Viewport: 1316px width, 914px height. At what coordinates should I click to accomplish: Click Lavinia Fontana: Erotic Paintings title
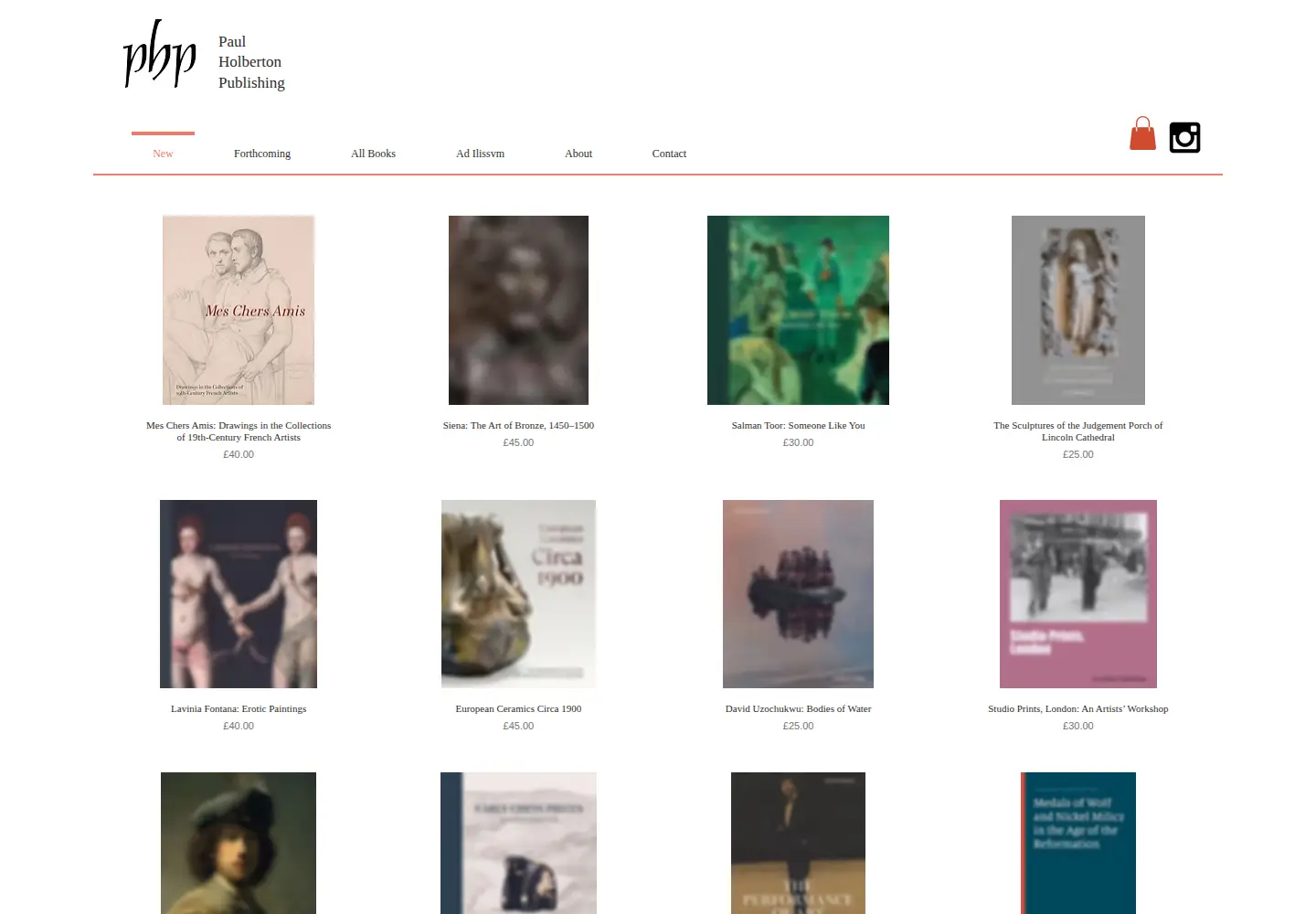[239, 708]
